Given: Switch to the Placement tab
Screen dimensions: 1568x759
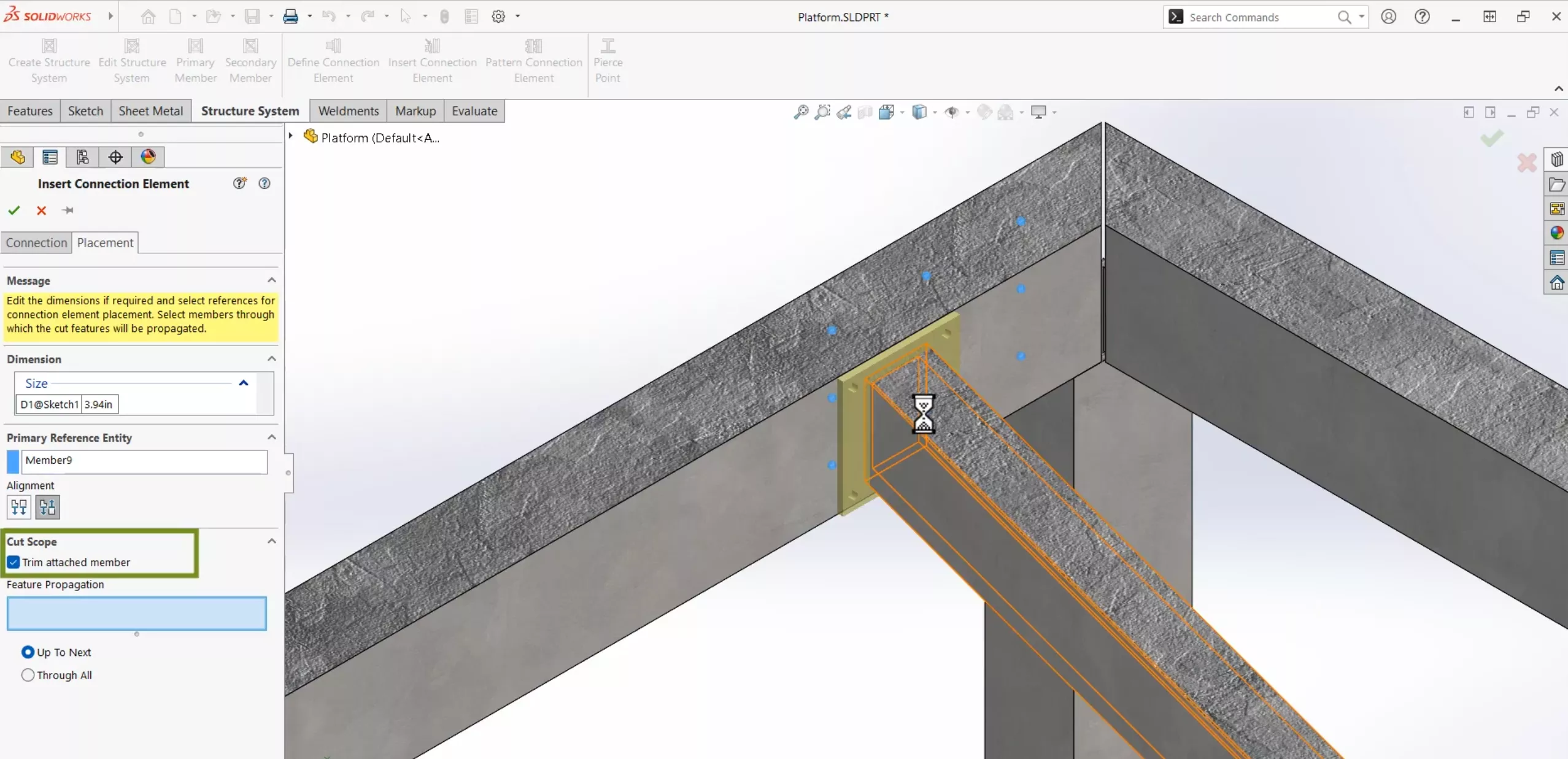Looking at the screenshot, I should click(x=104, y=242).
